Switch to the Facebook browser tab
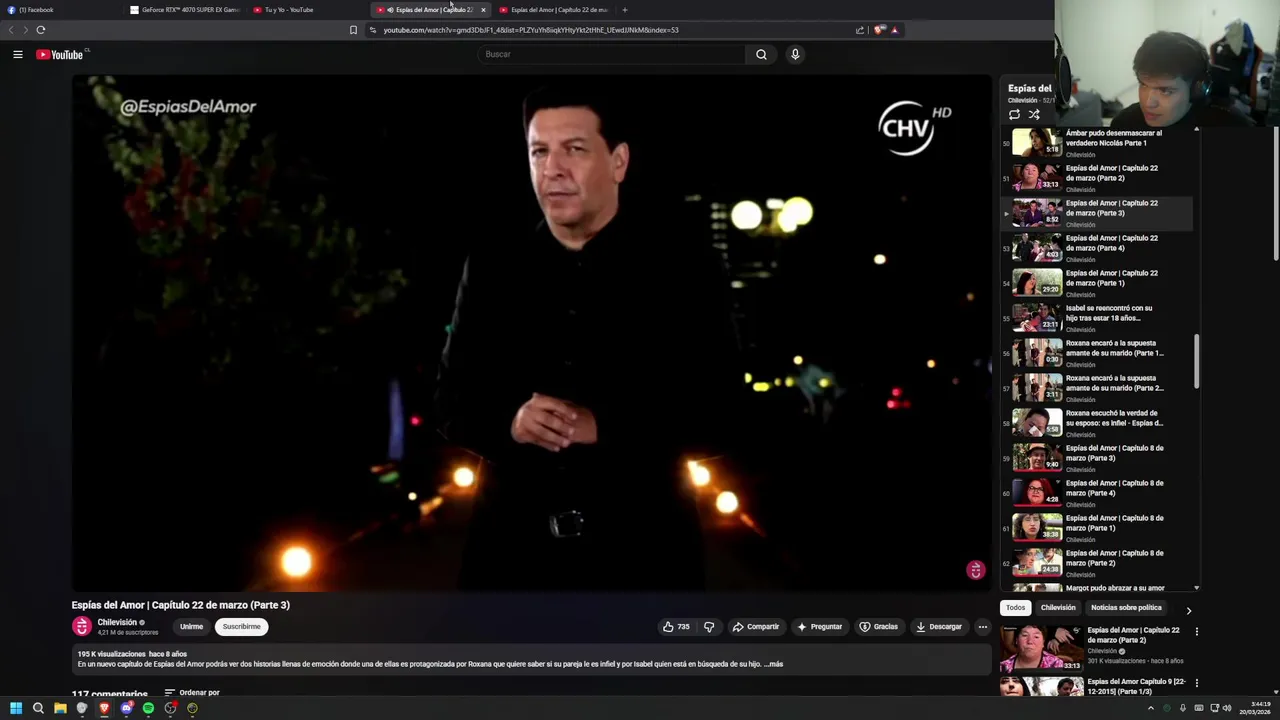Screen dimensions: 1280x720 point(60,10)
